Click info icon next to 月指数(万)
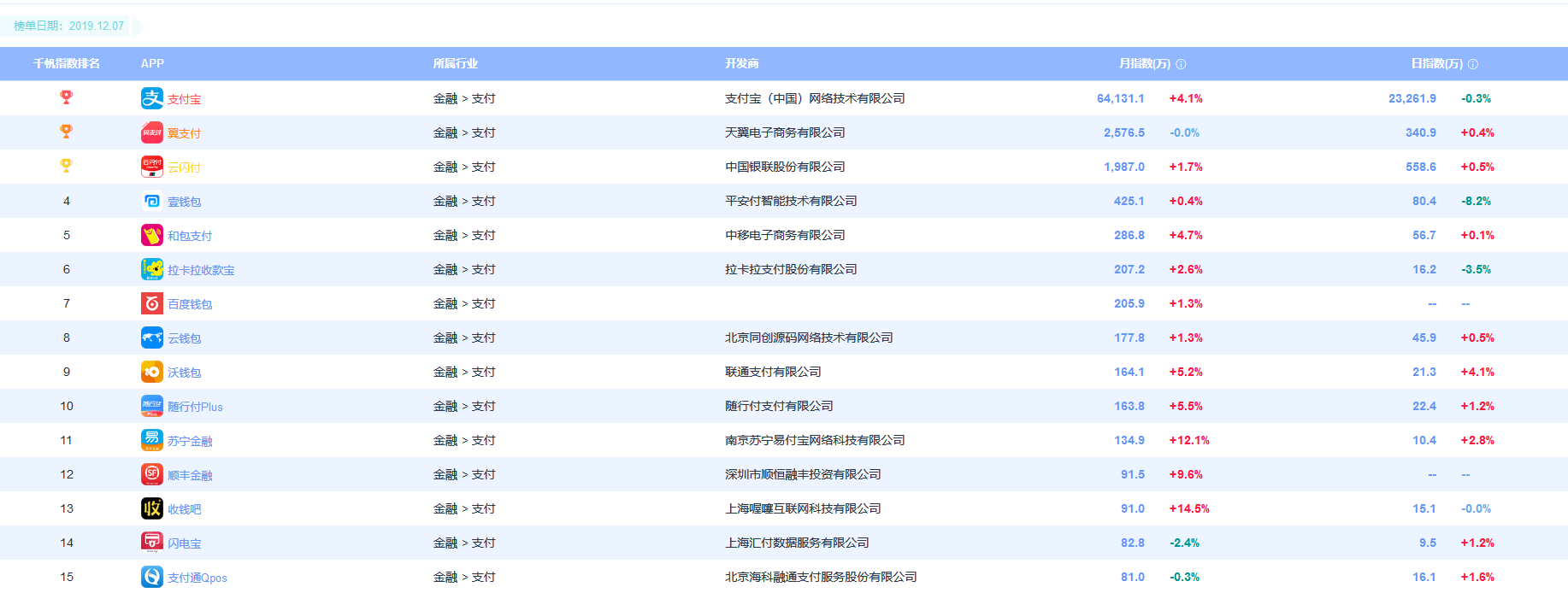The width and height of the screenshot is (1568, 593). [1181, 64]
